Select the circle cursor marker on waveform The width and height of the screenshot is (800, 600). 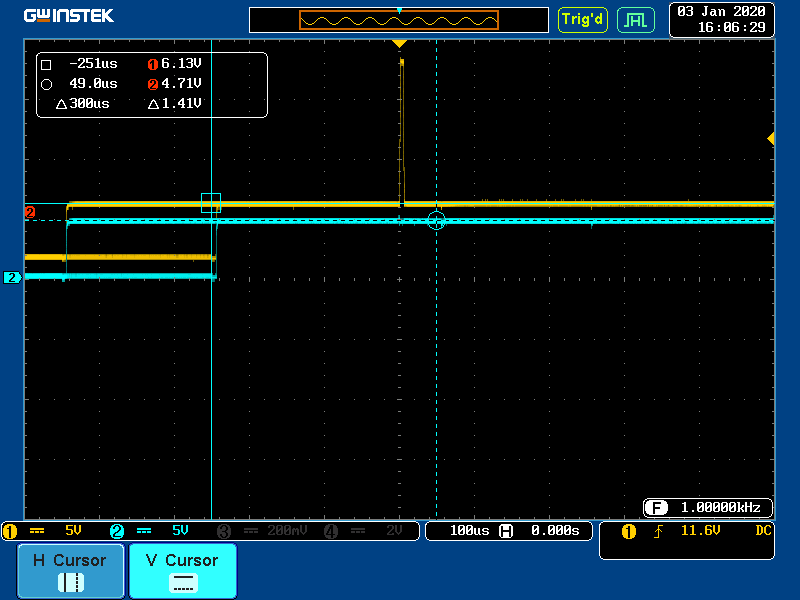(x=436, y=220)
